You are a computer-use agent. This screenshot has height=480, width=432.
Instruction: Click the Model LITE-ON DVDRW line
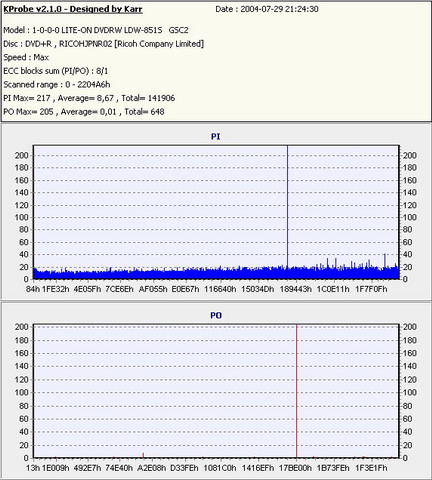(x=96, y=30)
